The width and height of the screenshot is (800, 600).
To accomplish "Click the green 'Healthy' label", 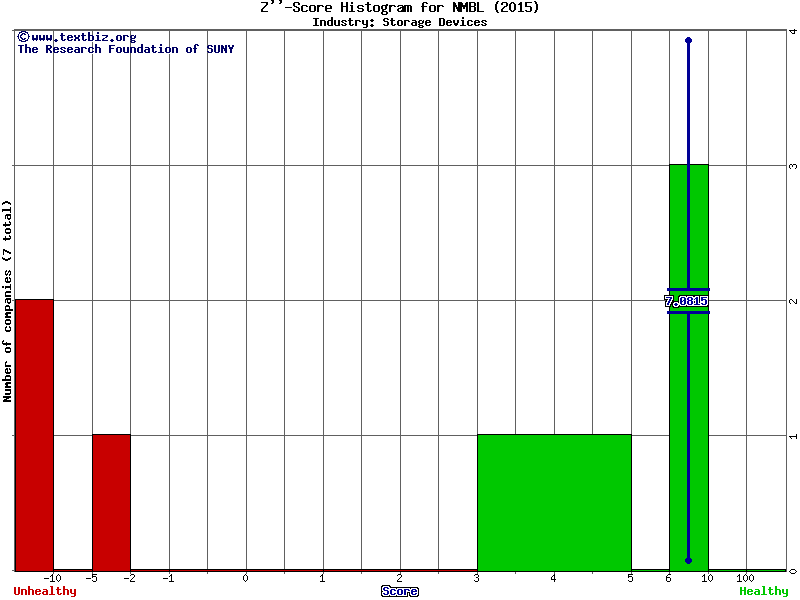I will [x=764, y=591].
